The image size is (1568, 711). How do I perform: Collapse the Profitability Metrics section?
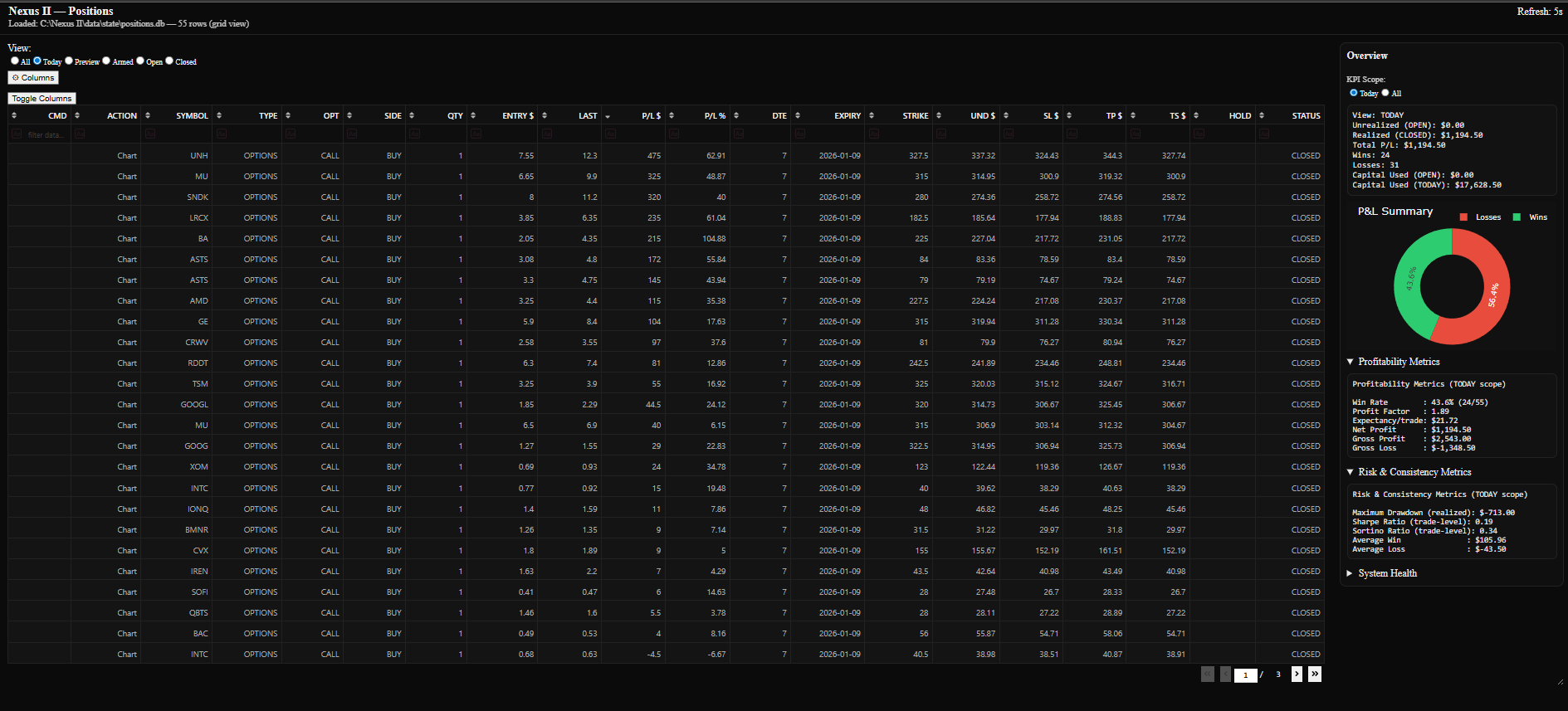click(1351, 362)
